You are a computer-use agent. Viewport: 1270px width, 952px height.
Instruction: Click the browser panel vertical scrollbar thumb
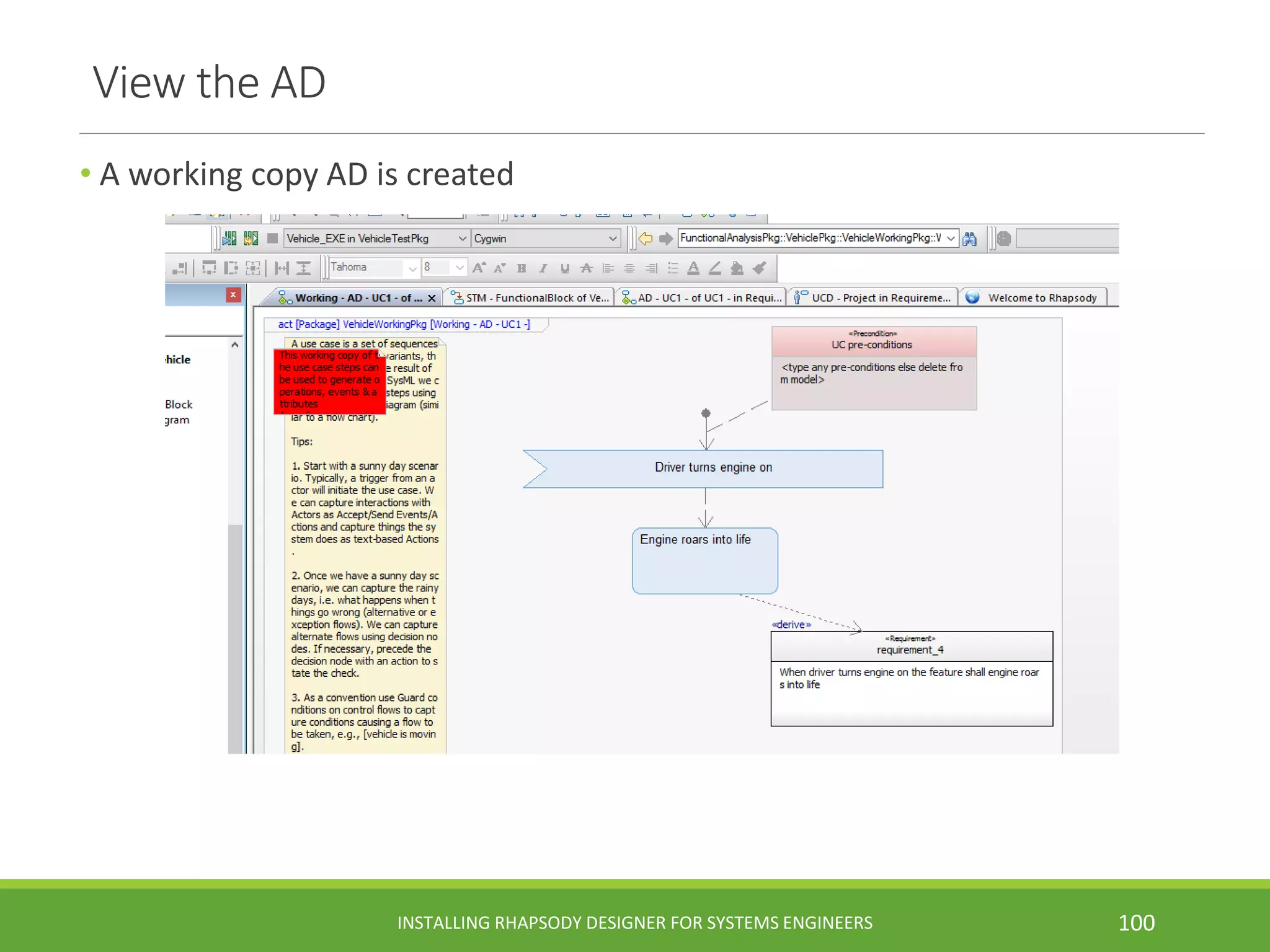tap(235, 638)
